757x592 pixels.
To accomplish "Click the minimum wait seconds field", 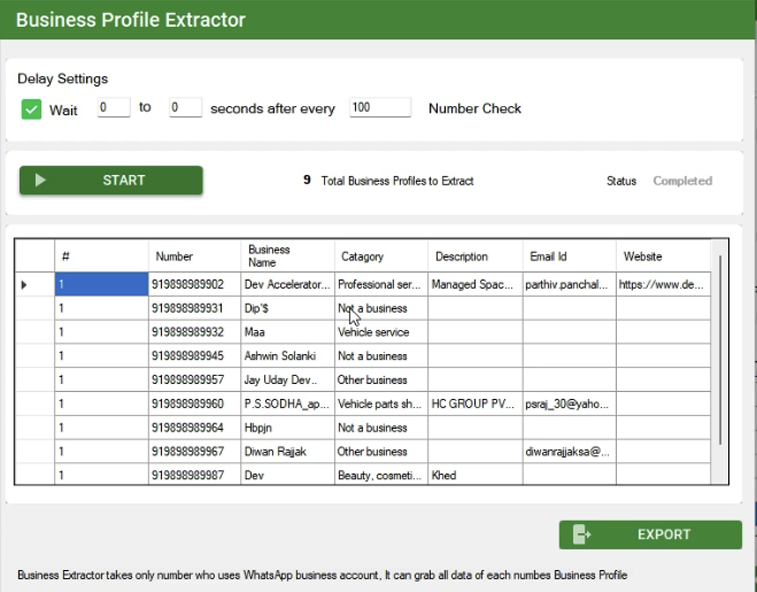I will pyautogui.click(x=114, y=108).
